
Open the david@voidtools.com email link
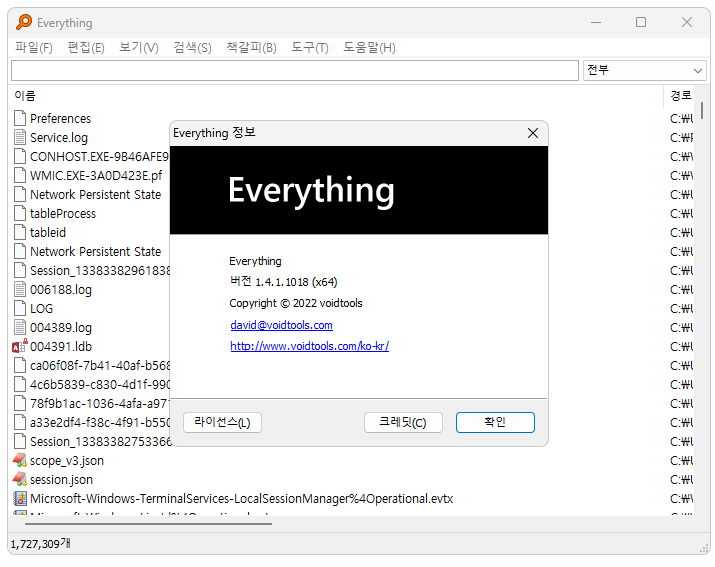(281, 325)
